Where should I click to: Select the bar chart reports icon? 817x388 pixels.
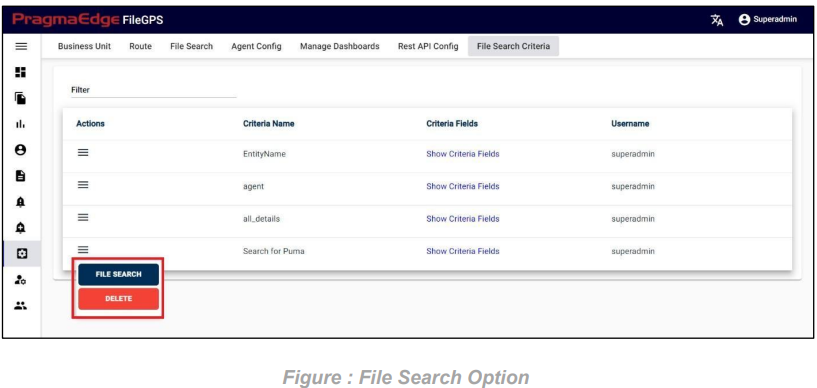20,124
